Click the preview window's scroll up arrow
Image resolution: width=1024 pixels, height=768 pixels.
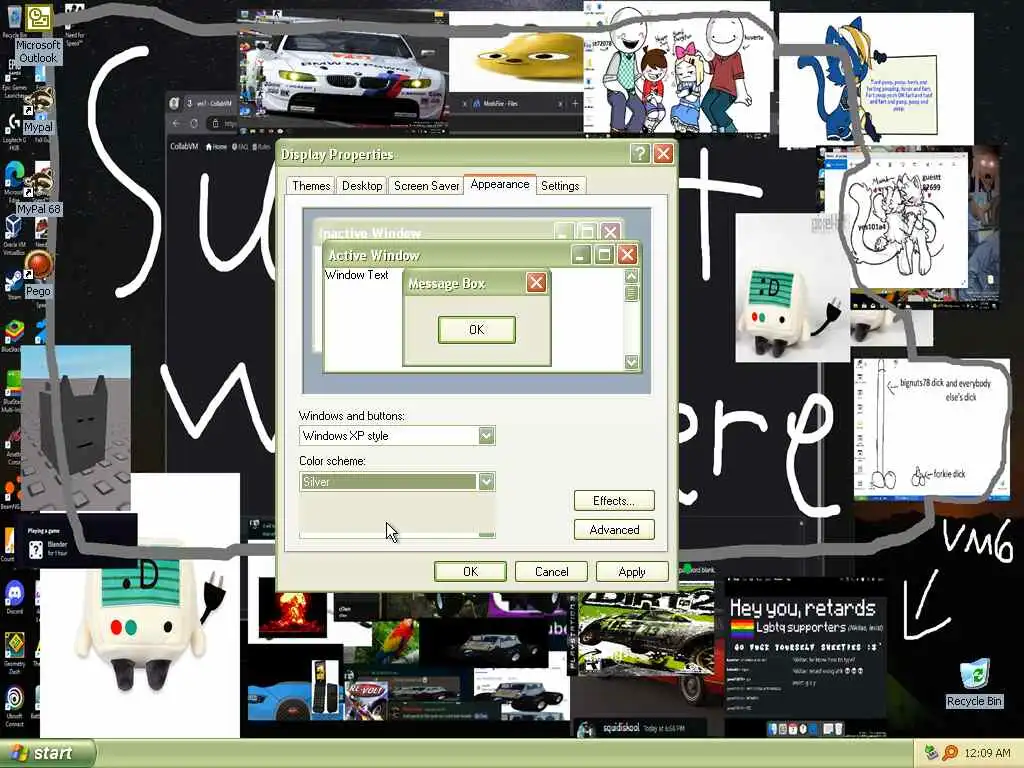[x=631, y=276]
